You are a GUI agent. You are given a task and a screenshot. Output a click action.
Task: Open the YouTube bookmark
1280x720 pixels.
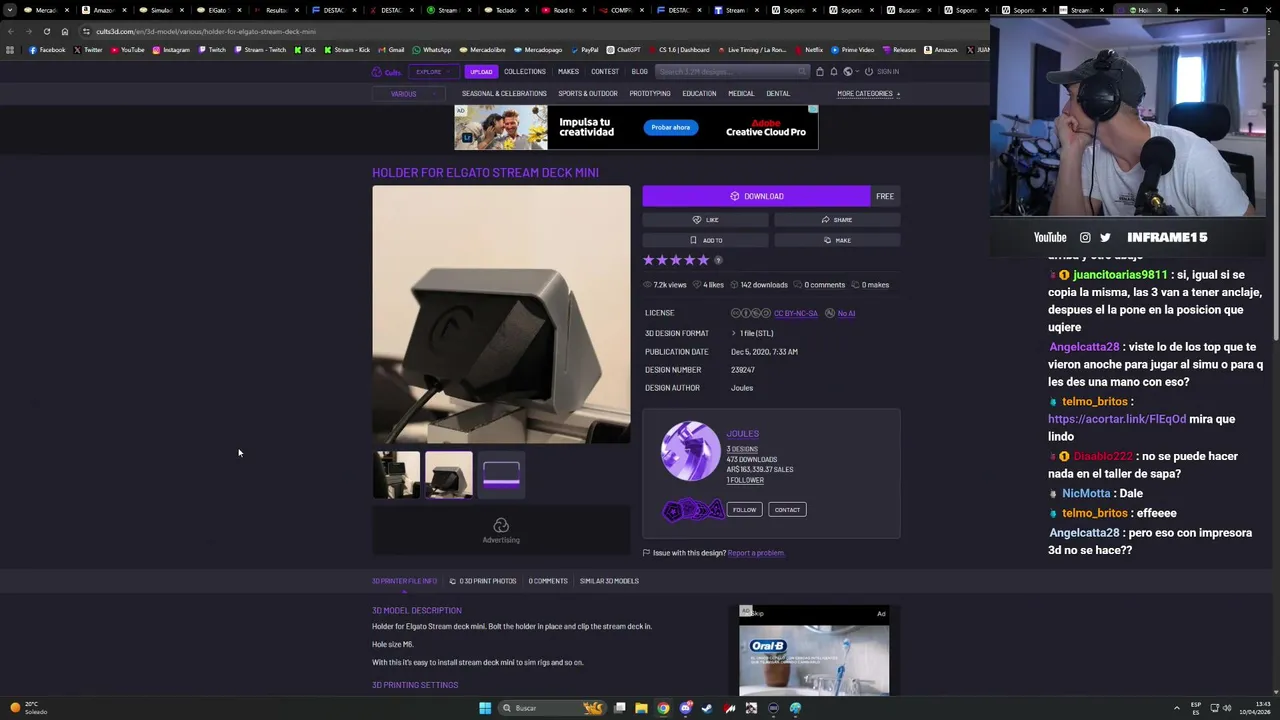point(127,50)
